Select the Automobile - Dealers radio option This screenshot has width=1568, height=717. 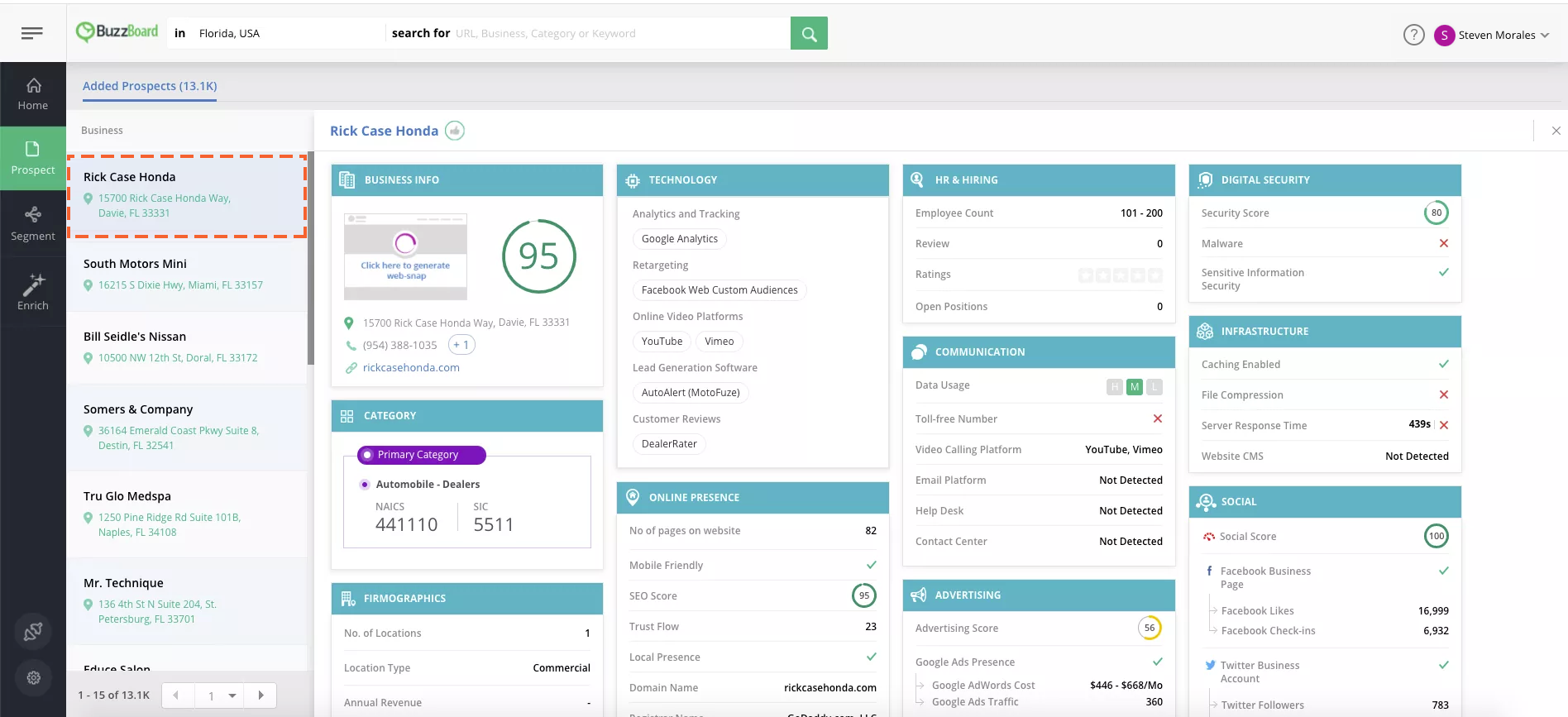[365, 485]
